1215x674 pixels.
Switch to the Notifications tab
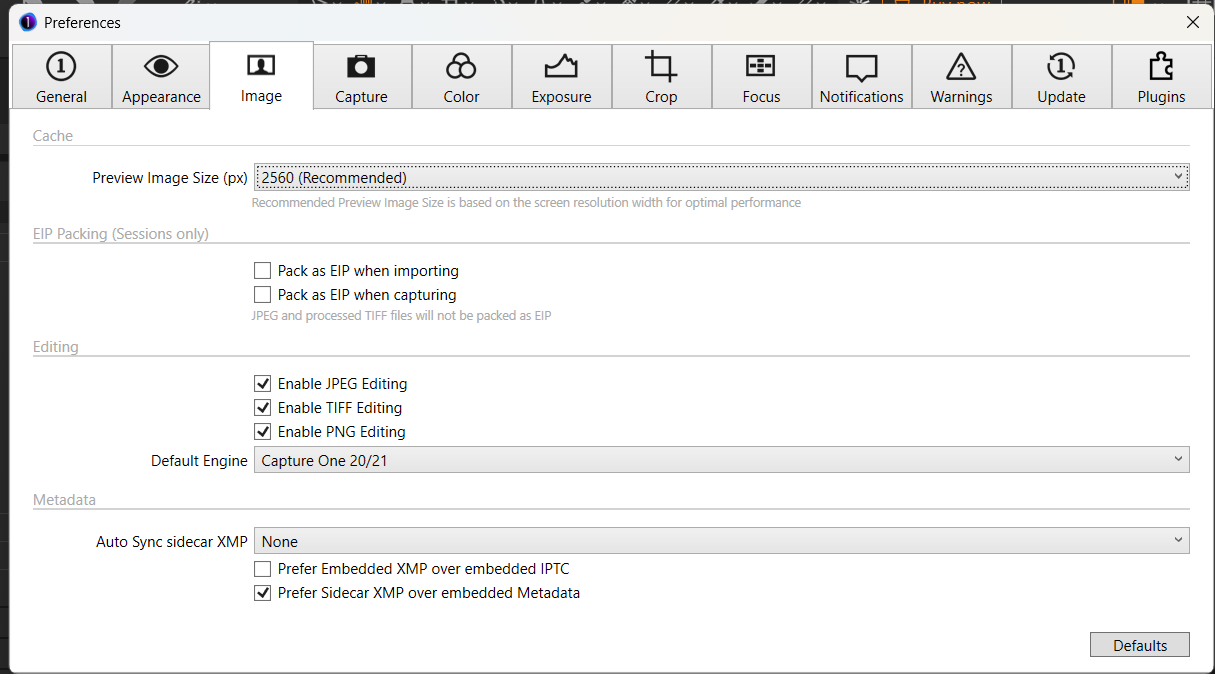click(x=861, y=77)
